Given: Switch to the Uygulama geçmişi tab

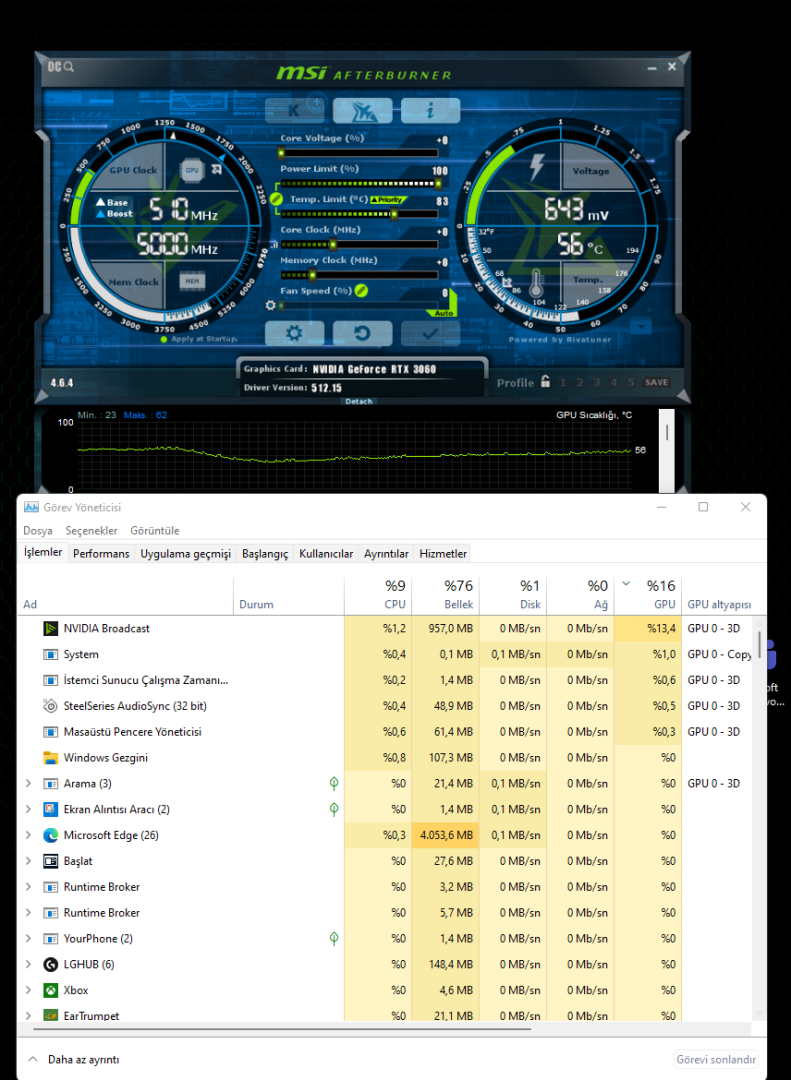Looking at the screenshot, I should pyautogui.click(x=185, y=554).
